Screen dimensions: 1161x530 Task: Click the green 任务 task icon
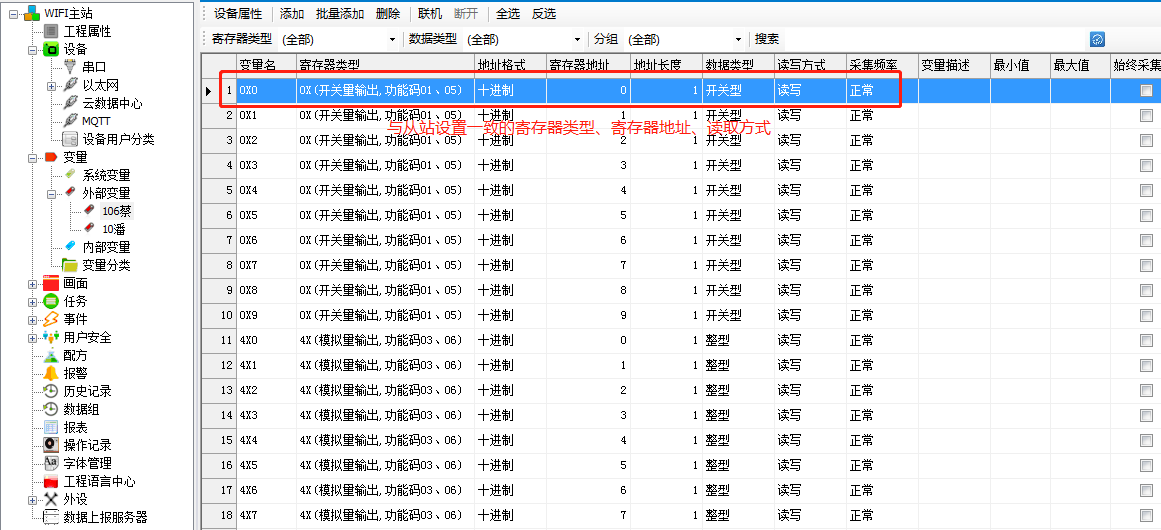(x=50, y=301)
